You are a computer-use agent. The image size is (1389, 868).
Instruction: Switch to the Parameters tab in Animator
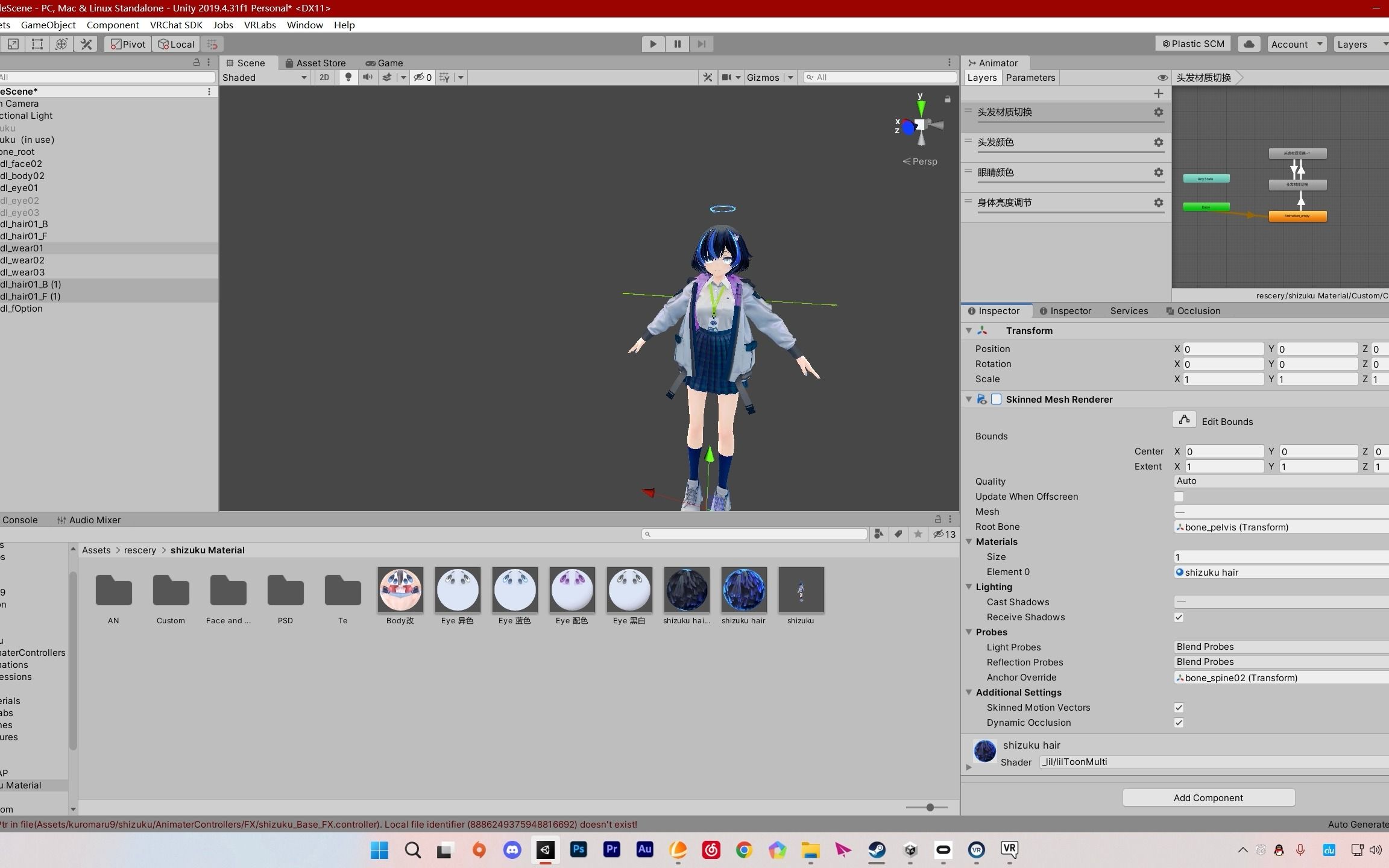click(1030, 77)
